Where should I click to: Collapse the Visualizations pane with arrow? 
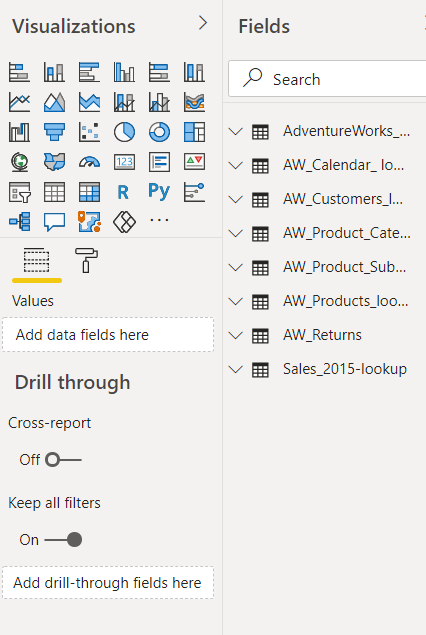click(203, 23)
